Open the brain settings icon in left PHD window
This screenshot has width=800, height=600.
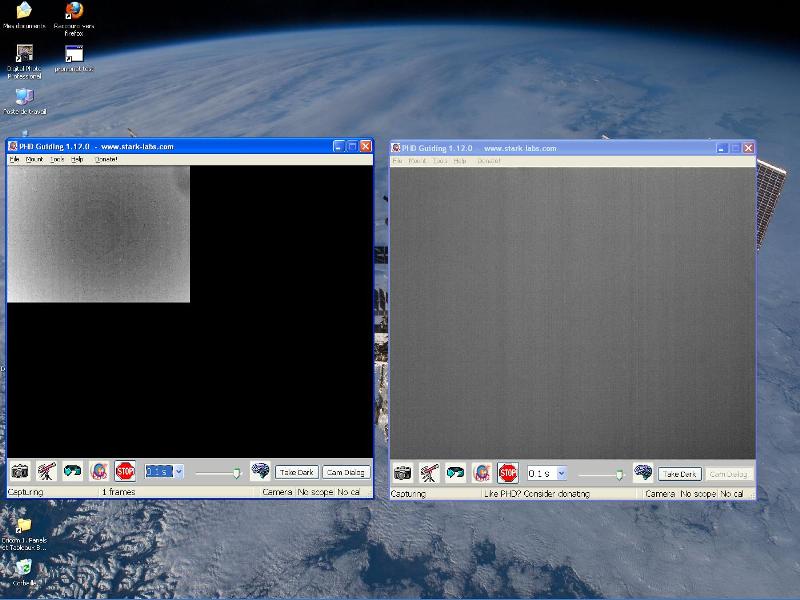tap(260, 471)
